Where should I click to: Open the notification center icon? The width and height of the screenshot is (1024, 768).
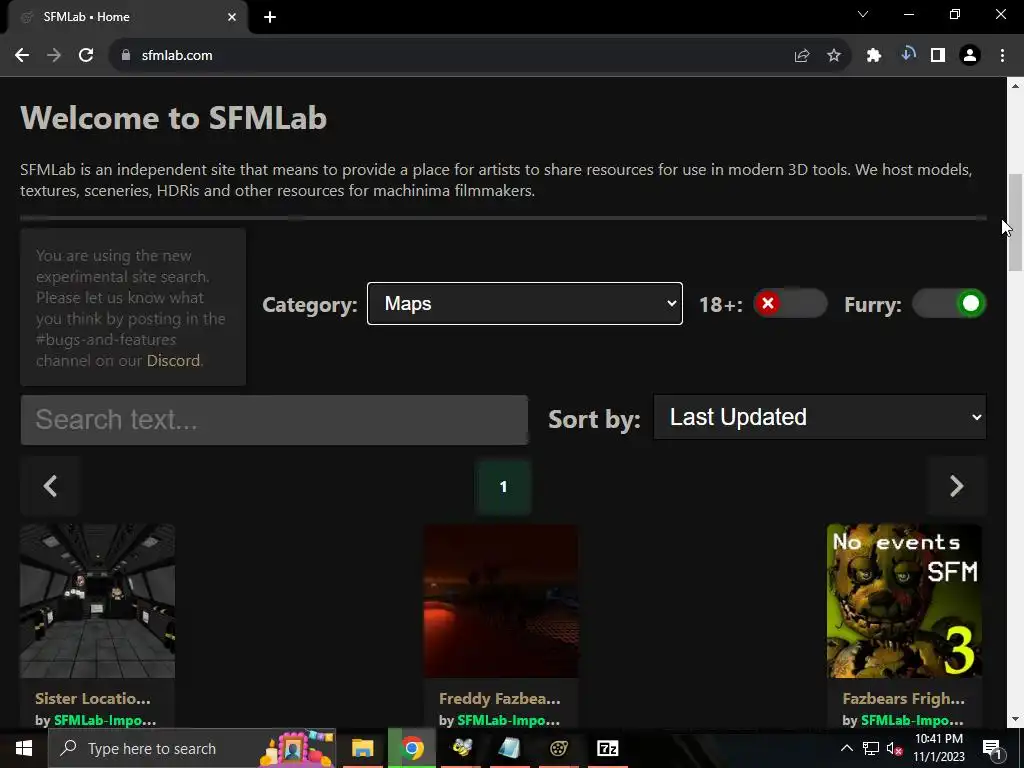click(x=992, y=748)
